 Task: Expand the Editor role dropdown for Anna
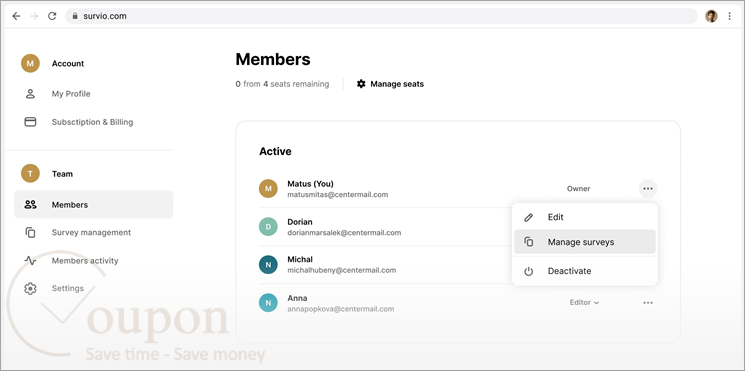(584, 303)
